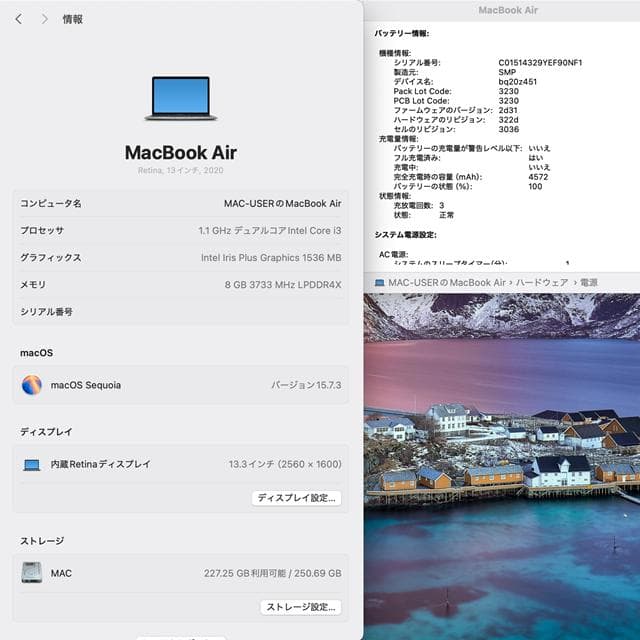This screenshot has width=640, height=640.
Task: Open ディスプレイ設定 button
Action: (296, 498)
